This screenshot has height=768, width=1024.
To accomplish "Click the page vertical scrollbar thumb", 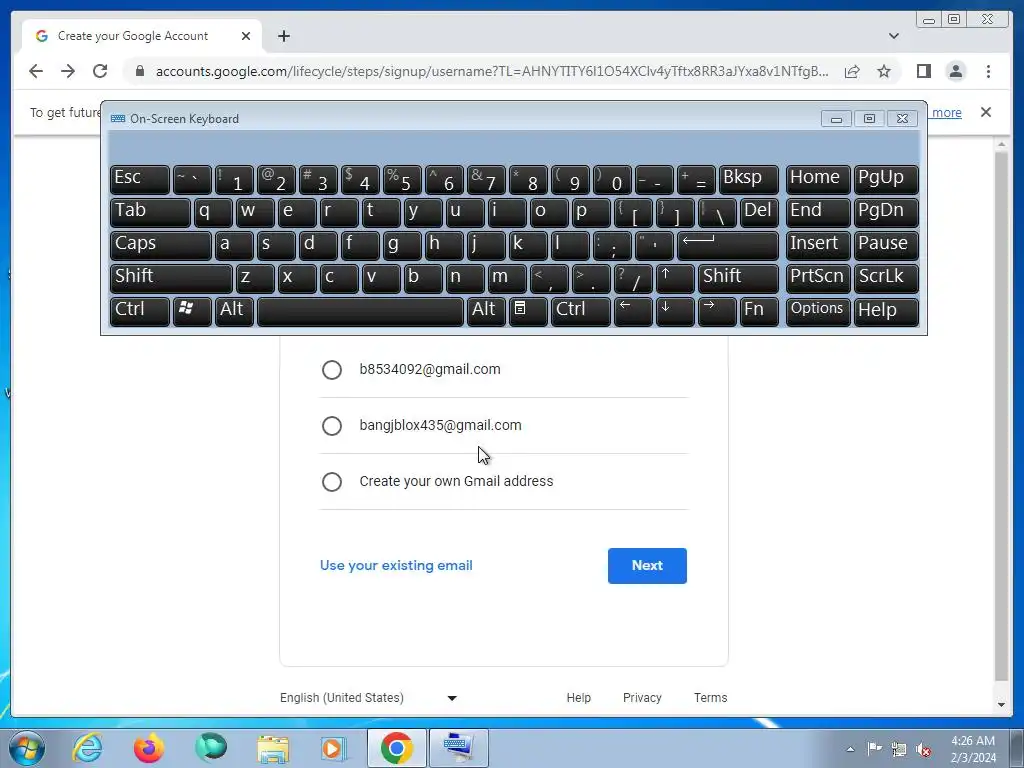I will tap(1001, 417).
